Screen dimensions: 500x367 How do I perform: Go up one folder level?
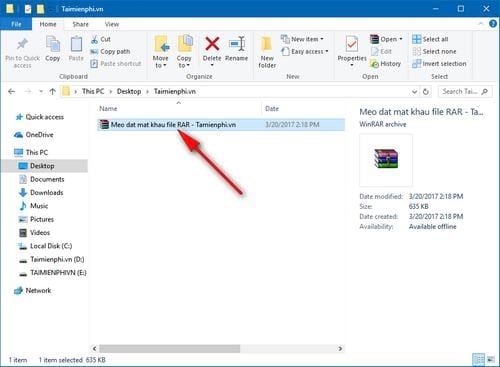52,91
